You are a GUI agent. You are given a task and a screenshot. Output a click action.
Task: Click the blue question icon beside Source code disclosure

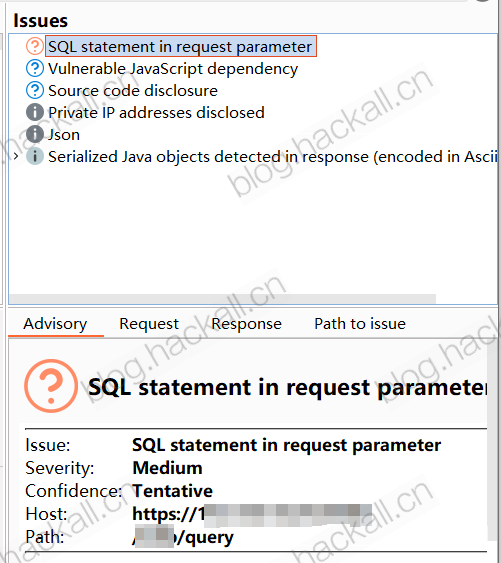tap(35, 90)
